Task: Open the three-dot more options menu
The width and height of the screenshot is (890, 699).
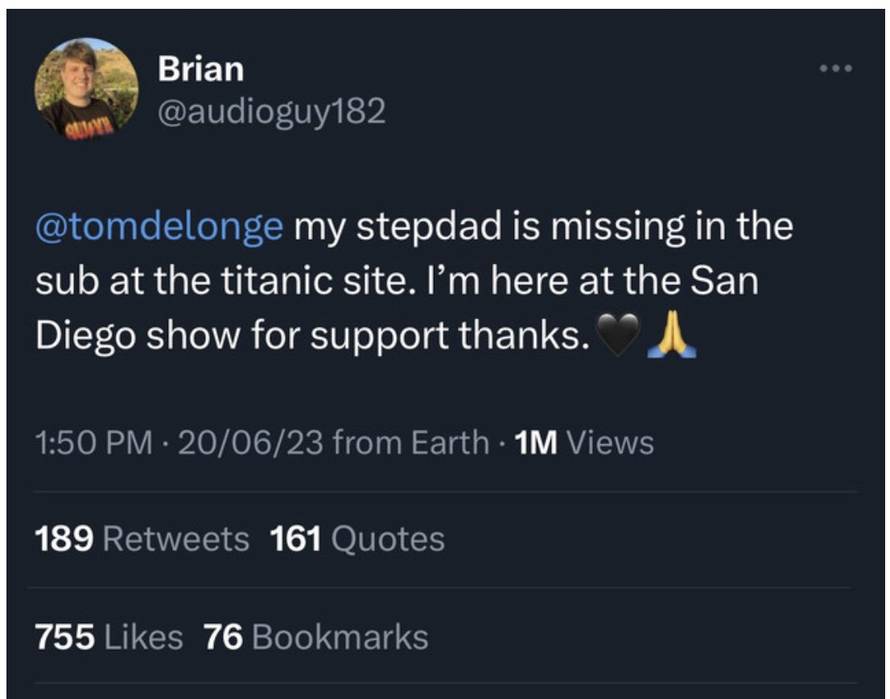Action: tap(835, 69)
